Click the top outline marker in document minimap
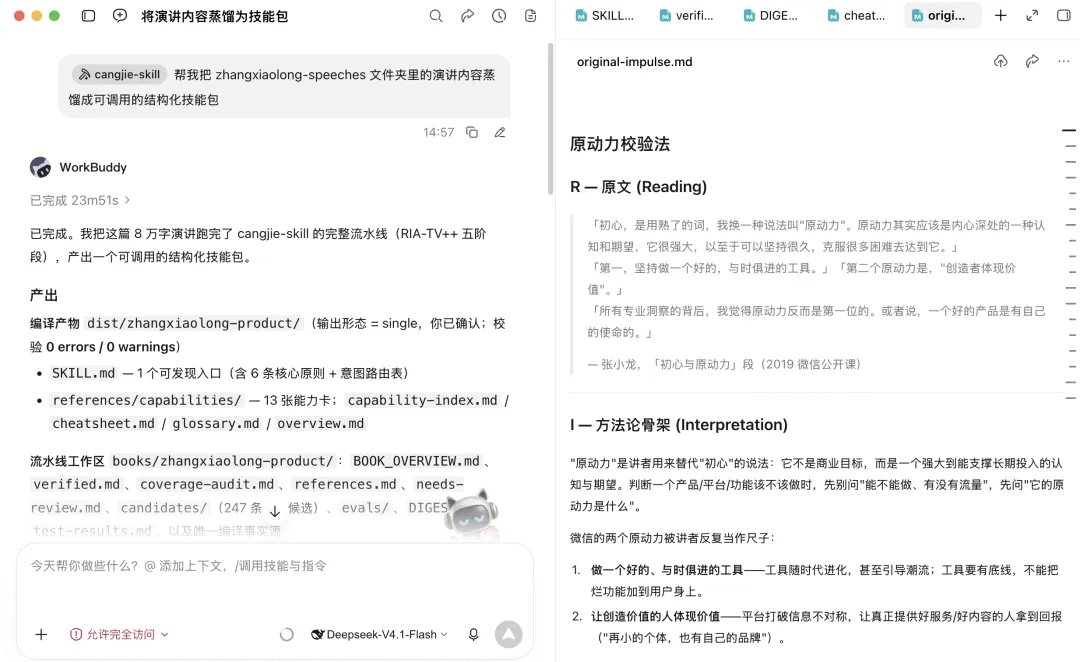 [1069, 130]
